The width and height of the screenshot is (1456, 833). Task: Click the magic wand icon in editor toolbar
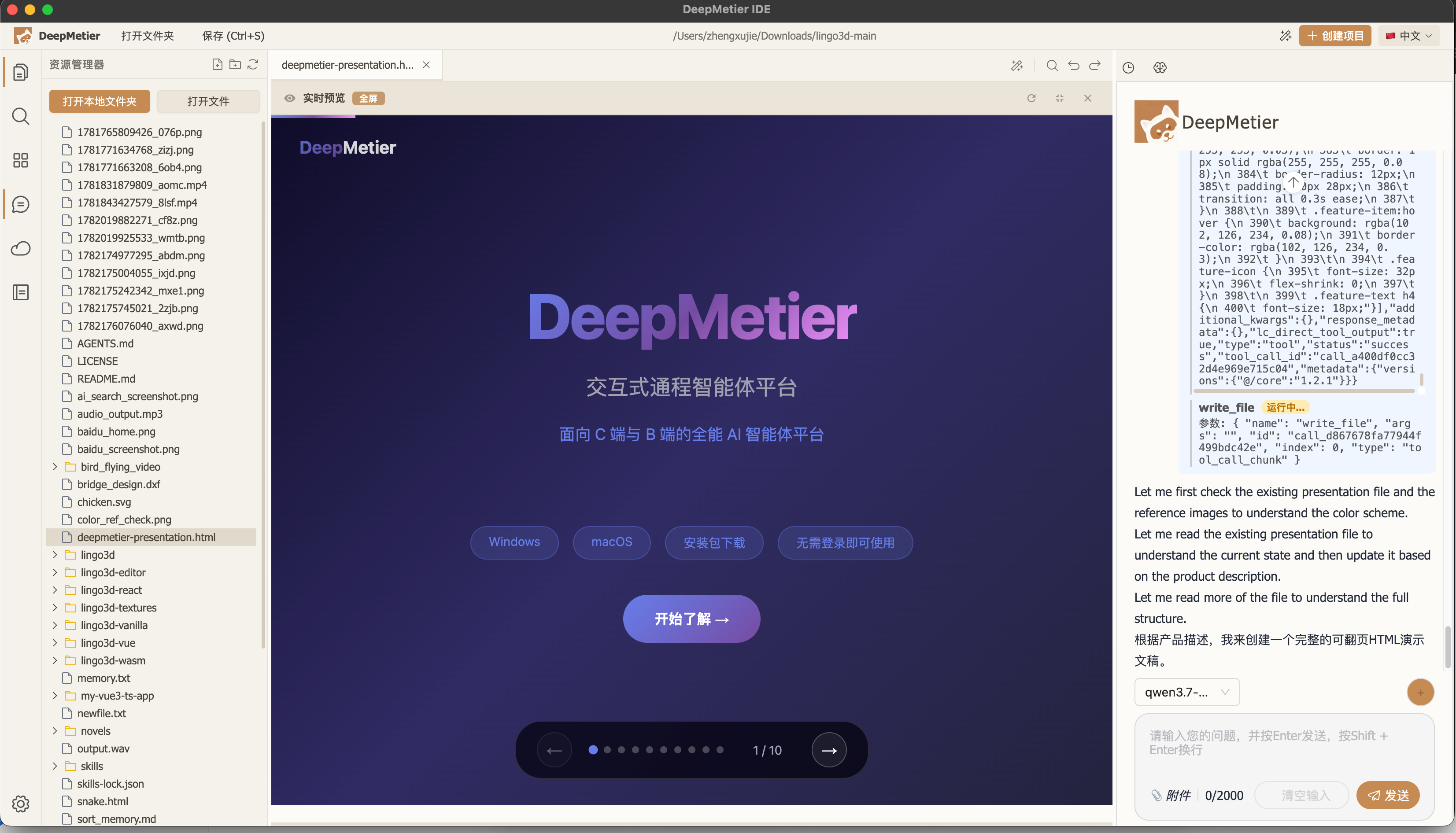coord(1016,66)
